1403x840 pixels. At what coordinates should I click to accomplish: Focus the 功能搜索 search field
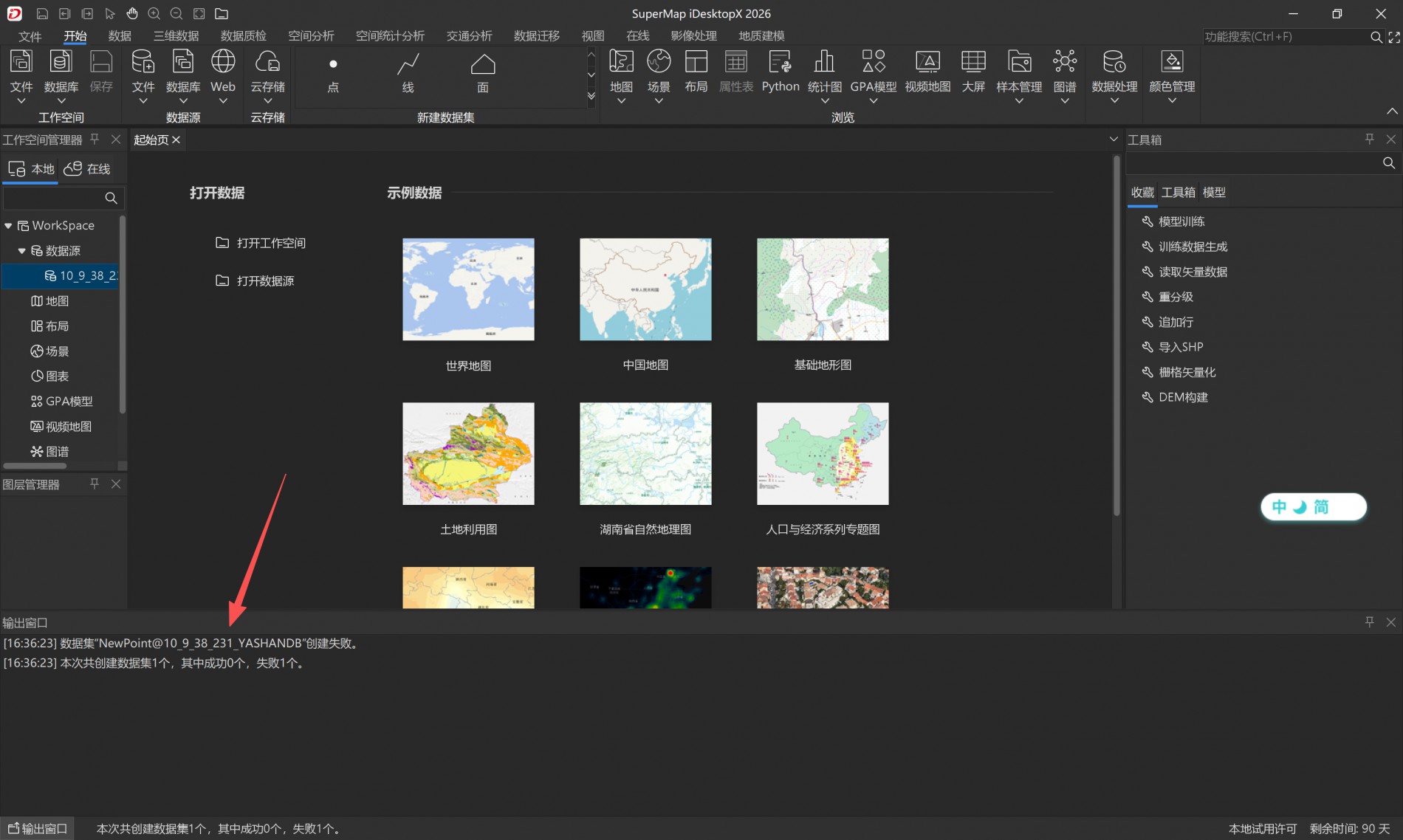pyautogui.click(x=1285, y=37)
